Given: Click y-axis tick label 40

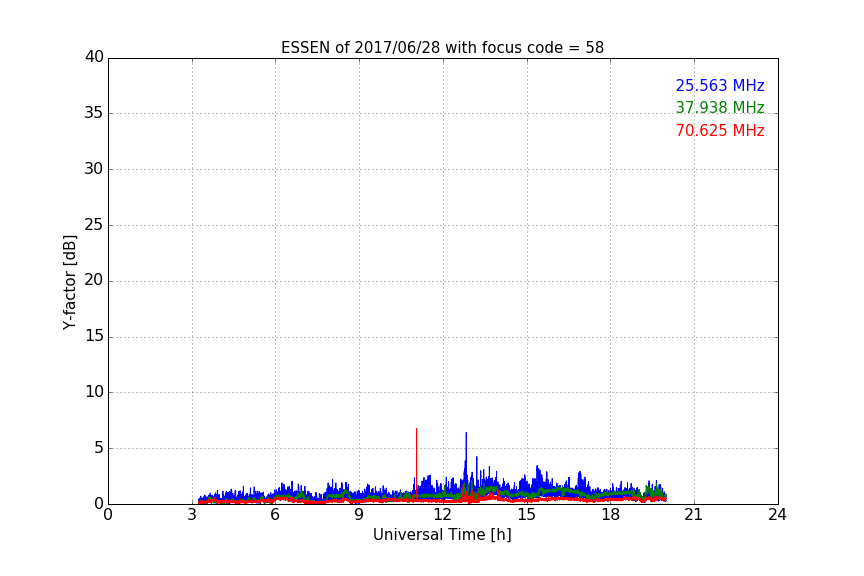Looking at the screenshot, I should pos(94,57).
